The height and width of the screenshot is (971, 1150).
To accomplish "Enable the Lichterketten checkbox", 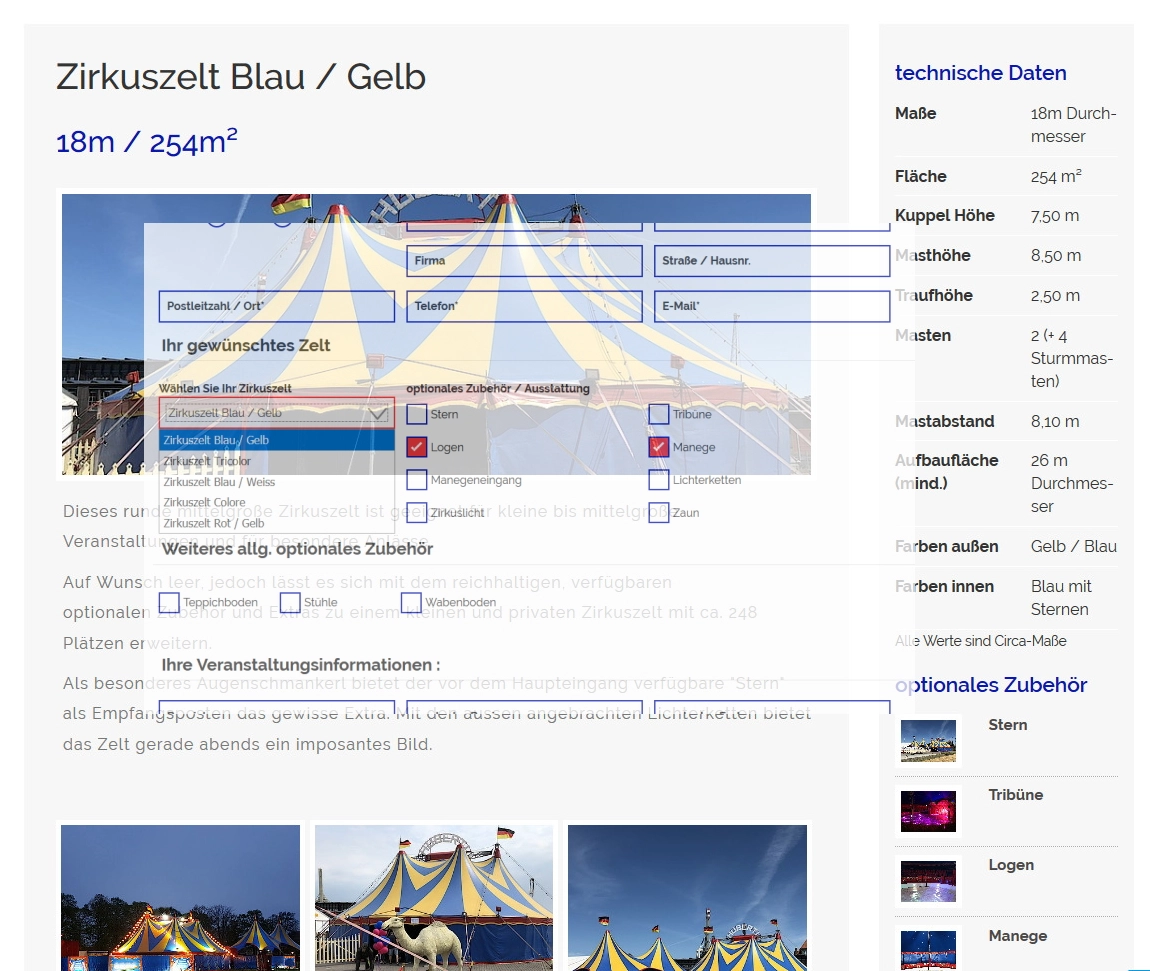I will 659,480.
